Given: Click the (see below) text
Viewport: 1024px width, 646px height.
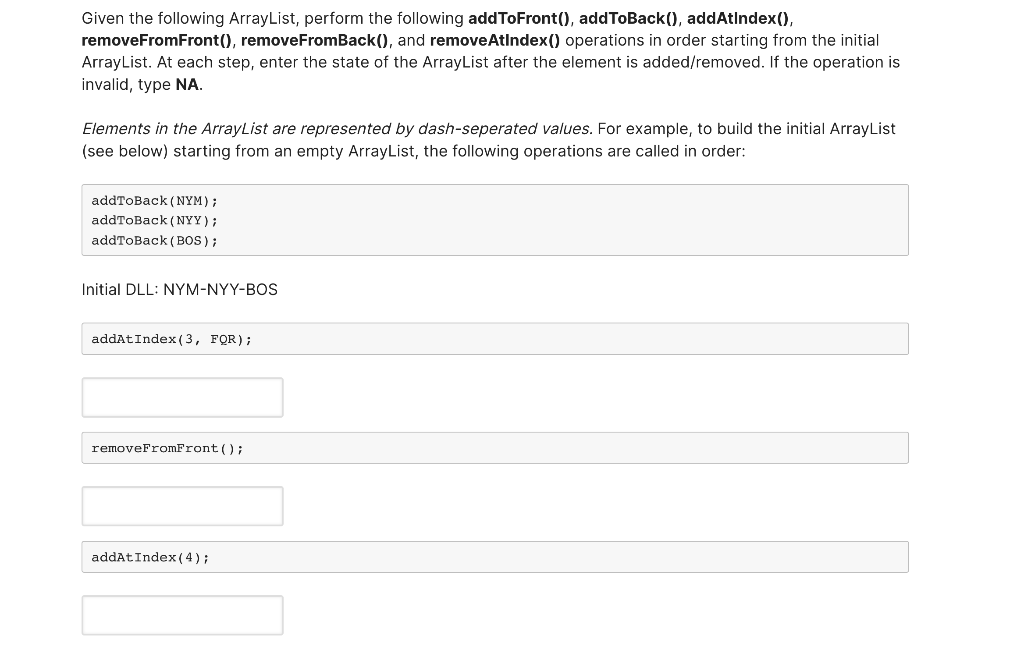Looking at the screenshot, I should click(125, 152).
